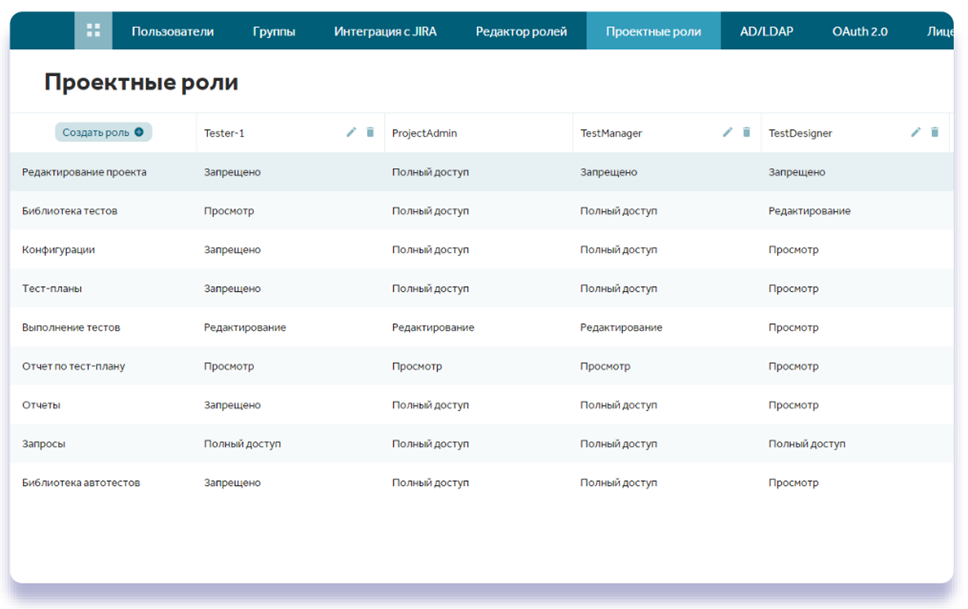968x609 pixels.
Task: Select the Проектные роли tab
Action: (653, 32)
